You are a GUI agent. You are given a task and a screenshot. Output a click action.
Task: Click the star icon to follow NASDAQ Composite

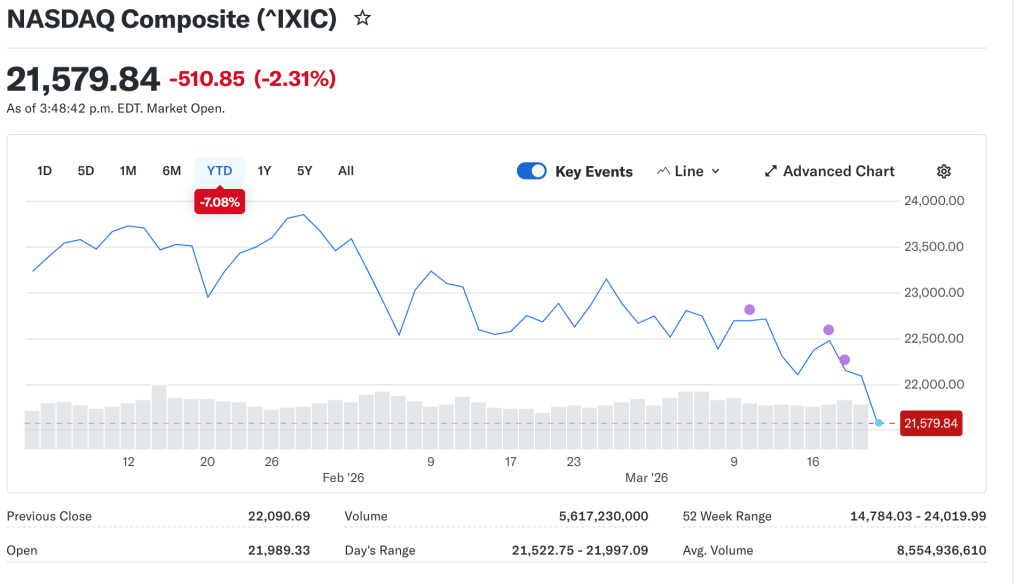(x=363, y=18)
